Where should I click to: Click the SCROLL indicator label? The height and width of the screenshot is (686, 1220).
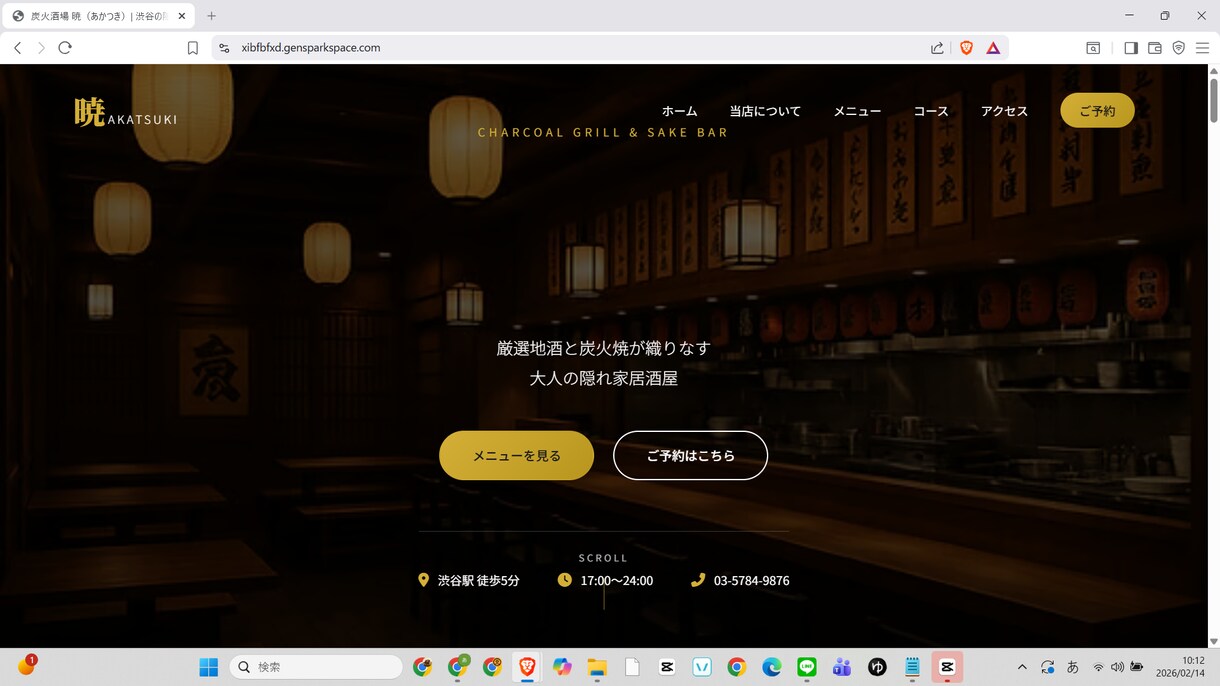(603, 558)
